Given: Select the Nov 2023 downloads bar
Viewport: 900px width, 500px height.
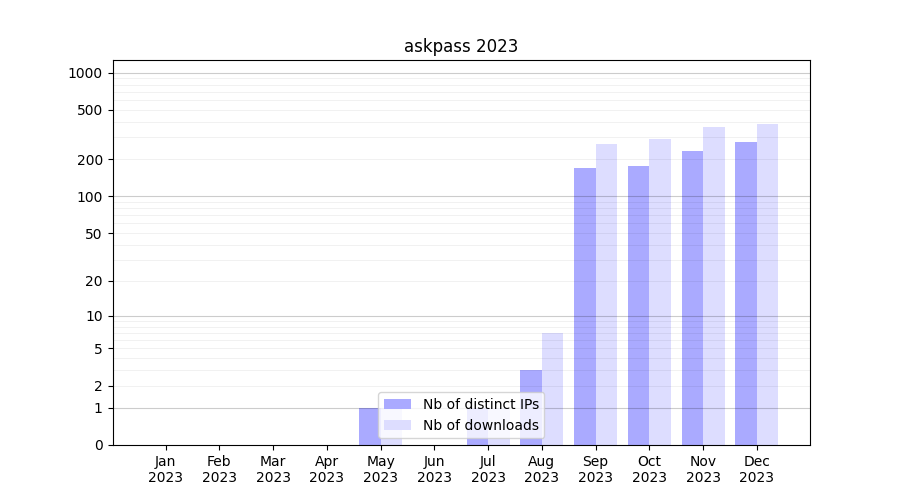Looking at the screenshot, I should (x=714, y=286).
